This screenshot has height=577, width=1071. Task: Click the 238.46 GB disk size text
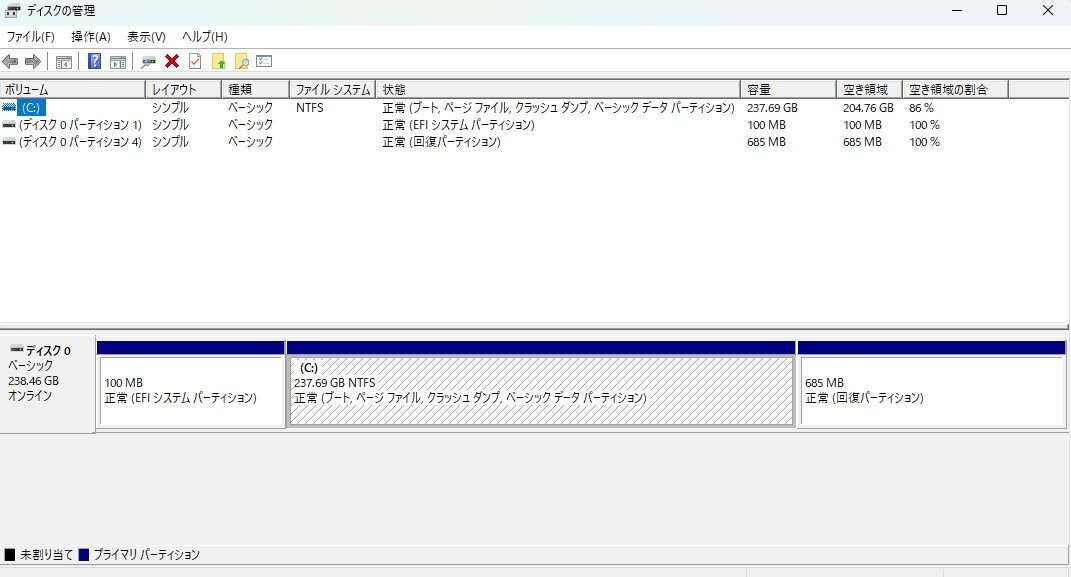[33, 381]
